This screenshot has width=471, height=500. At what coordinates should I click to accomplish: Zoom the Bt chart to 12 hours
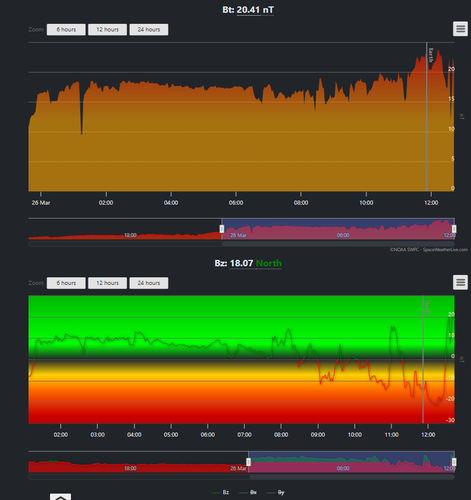tap(107, 29)
